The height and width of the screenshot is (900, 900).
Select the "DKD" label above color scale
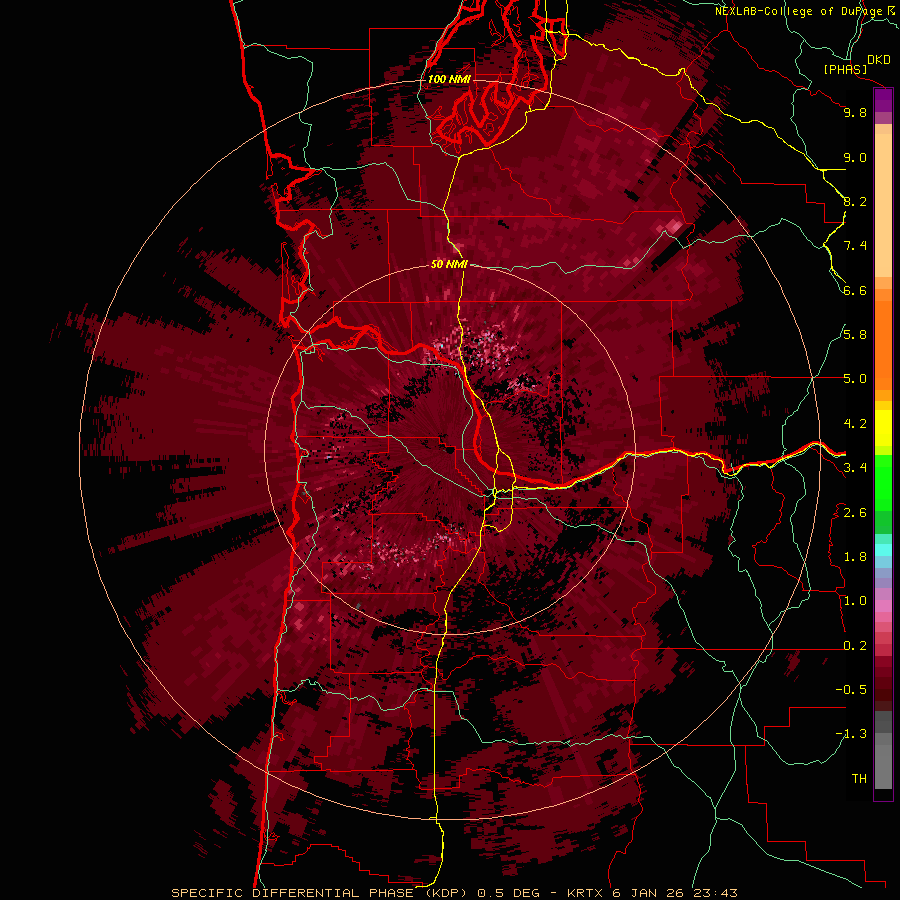tap(879, 60)
